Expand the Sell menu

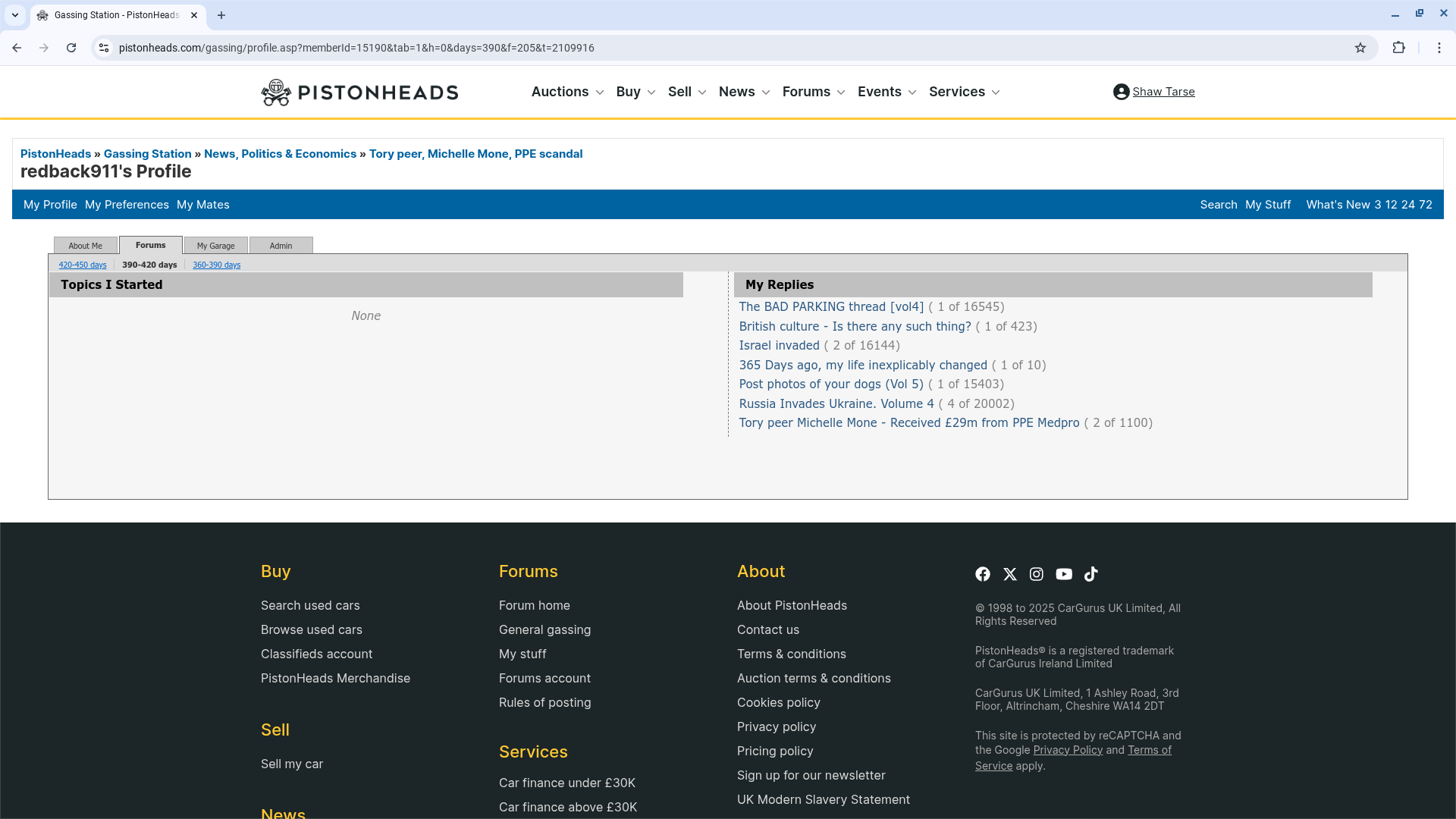687,92
